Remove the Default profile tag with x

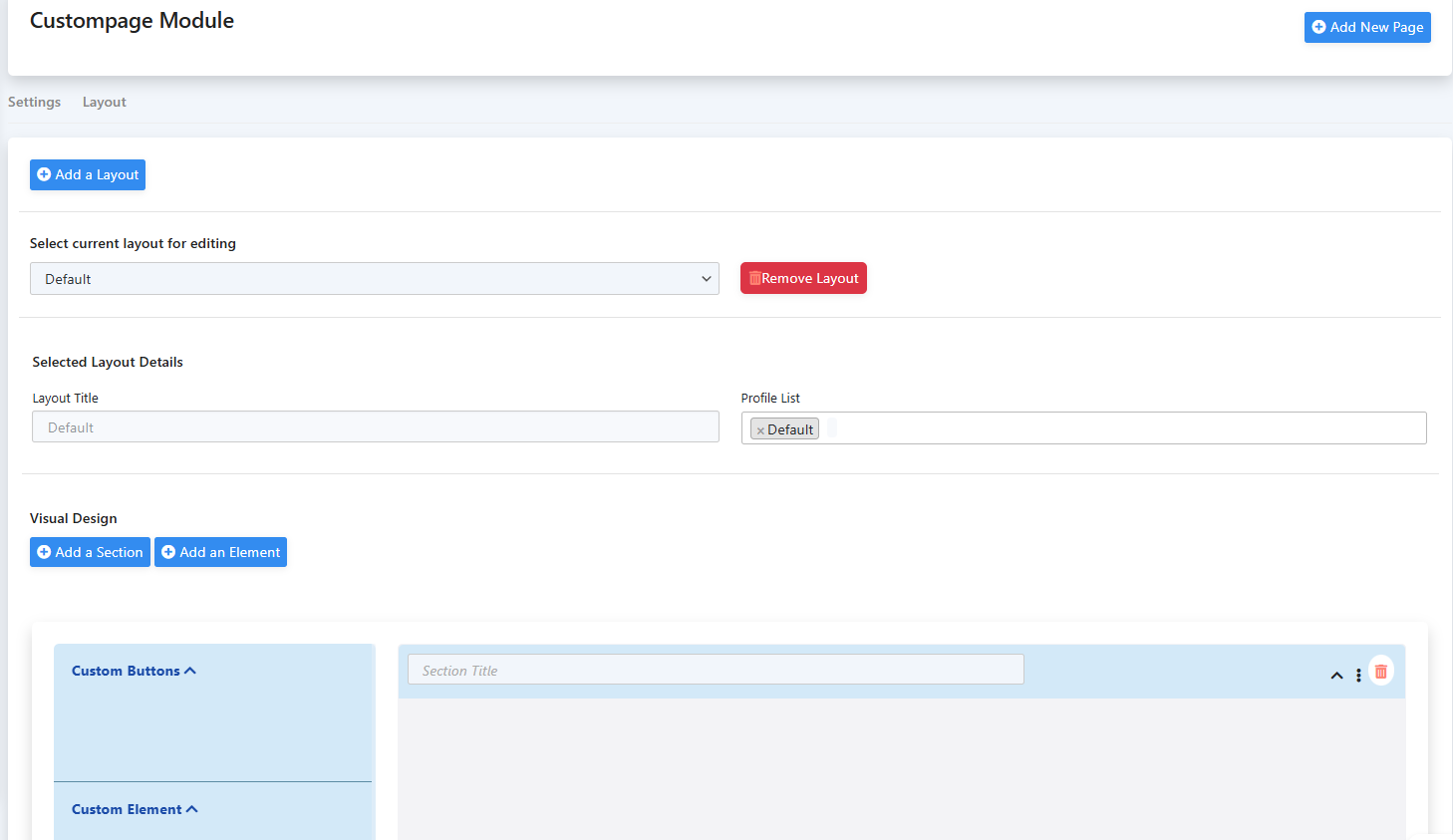click(760, 430)
